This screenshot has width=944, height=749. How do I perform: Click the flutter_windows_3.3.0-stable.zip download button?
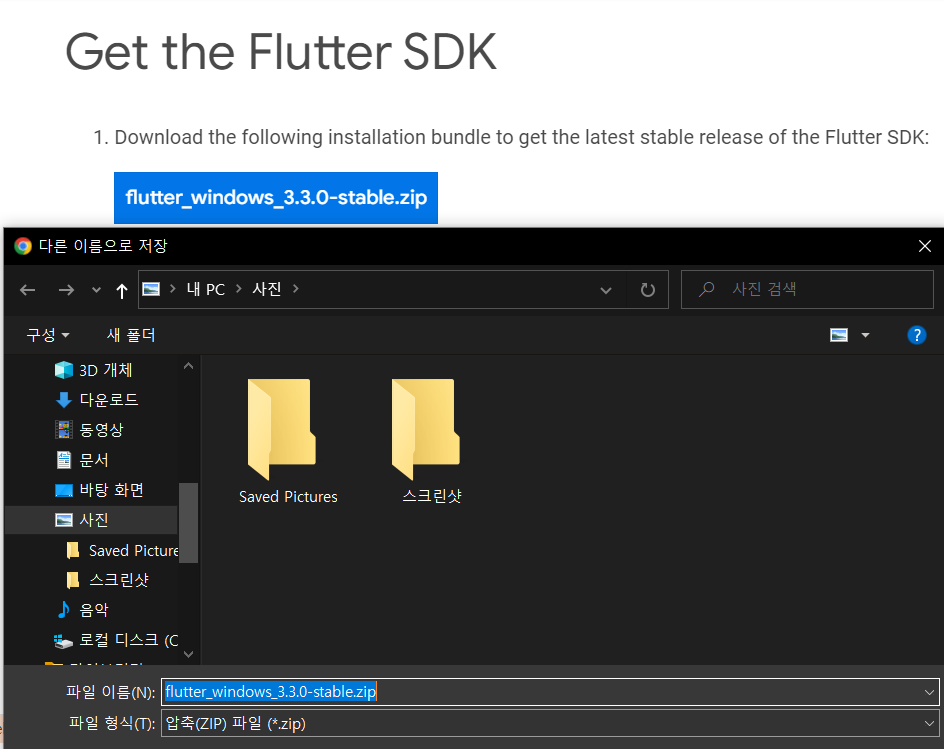pos(276,198)
